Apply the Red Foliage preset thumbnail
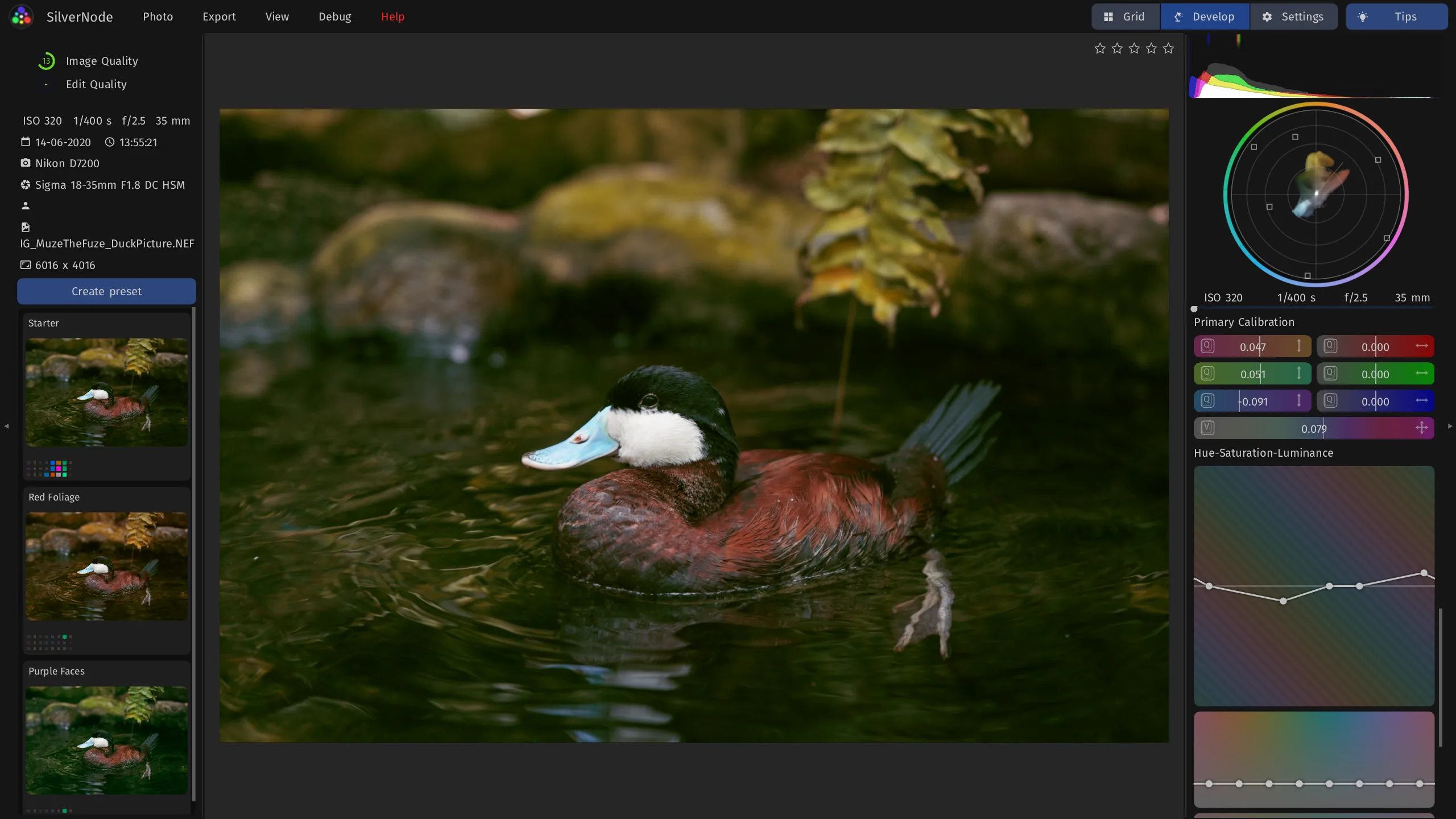The height and width of the screenshot is (819, 1456). click(106, 566)
